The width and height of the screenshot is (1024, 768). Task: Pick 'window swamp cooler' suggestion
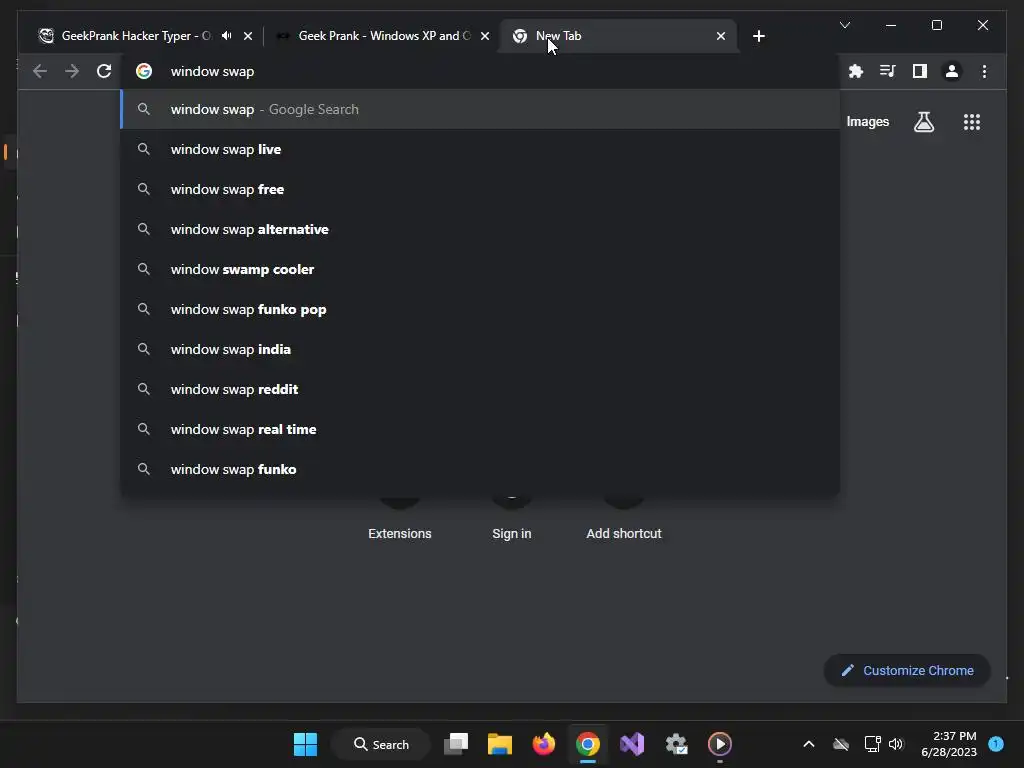coord(480,269)
